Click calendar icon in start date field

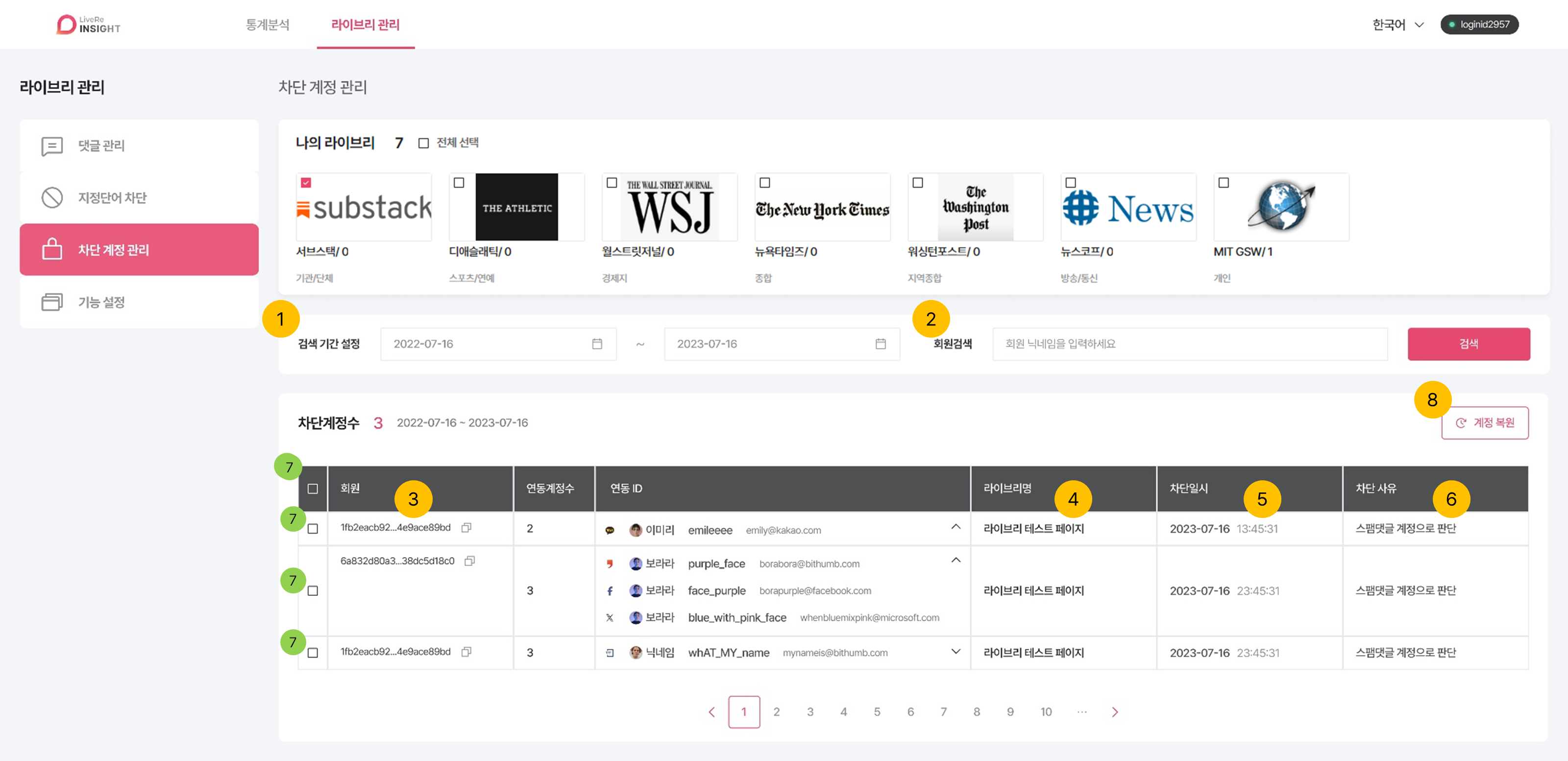coord(596,344)
